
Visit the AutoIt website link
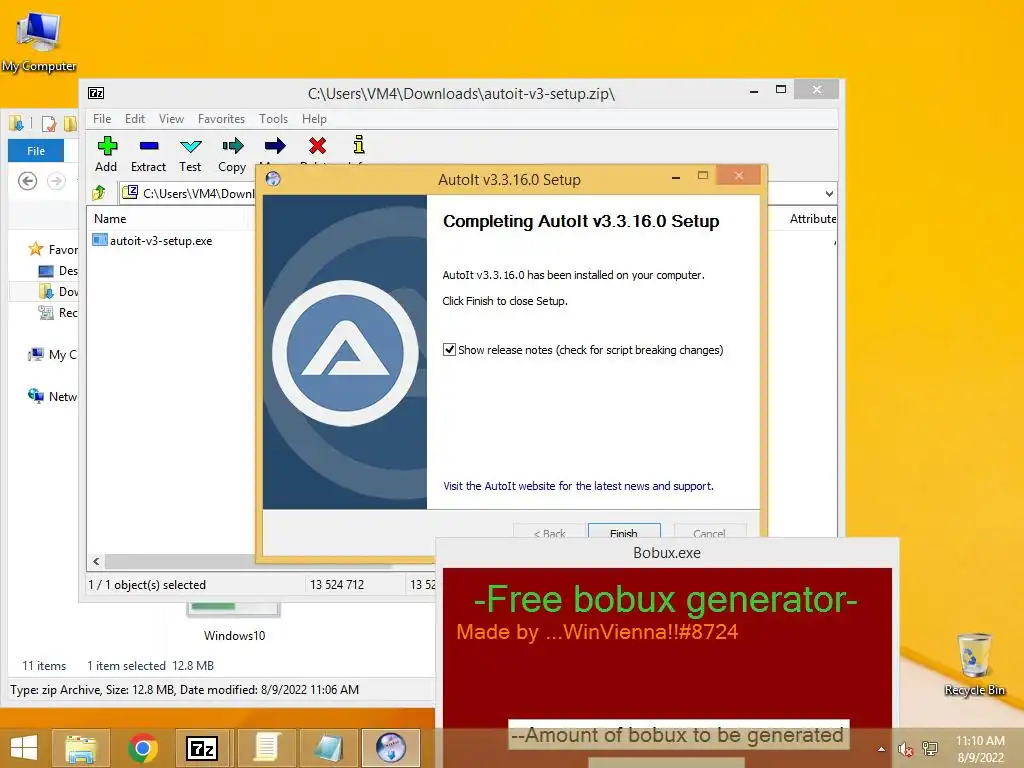[578, 486]
